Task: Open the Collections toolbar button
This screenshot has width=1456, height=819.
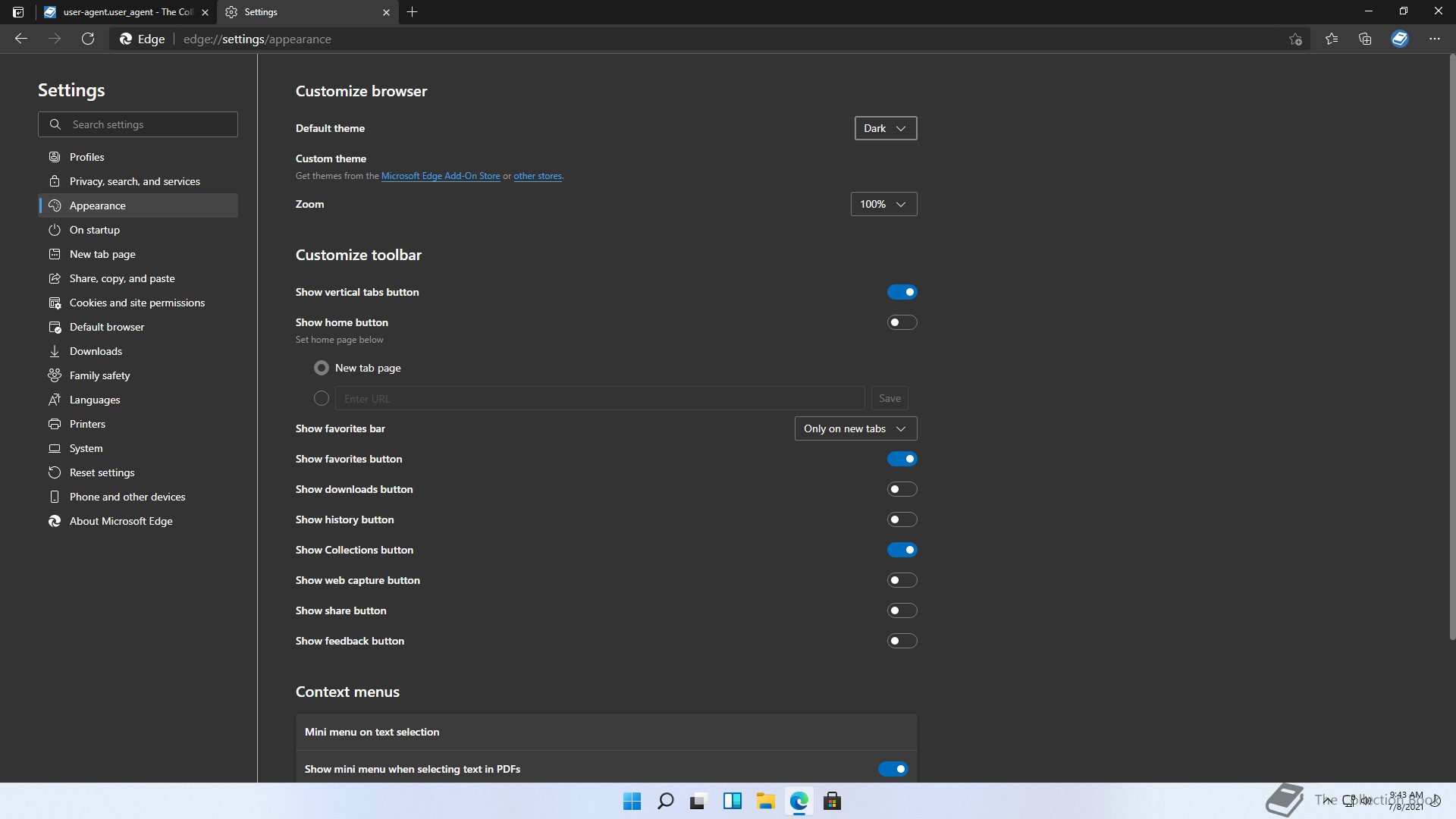Action: click(1365, 39)
